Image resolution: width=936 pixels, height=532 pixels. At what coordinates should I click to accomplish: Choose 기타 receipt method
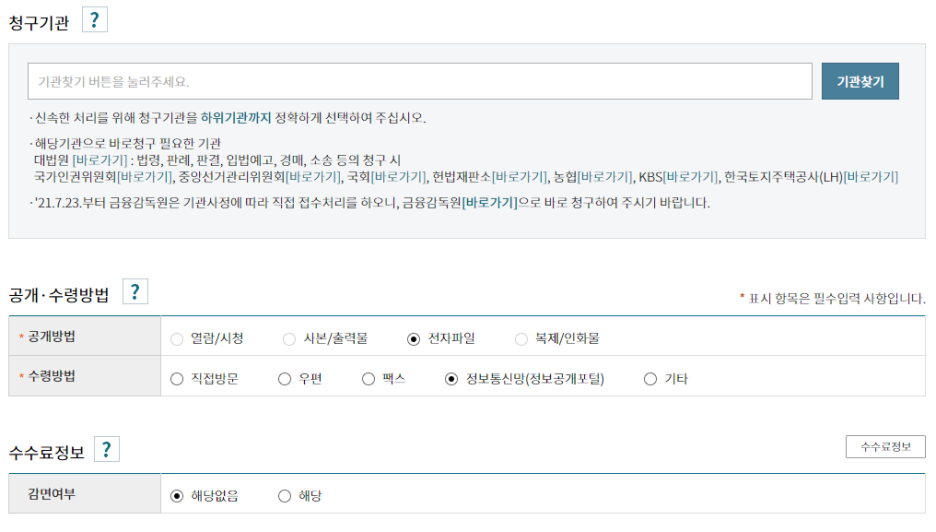point(651,379)
